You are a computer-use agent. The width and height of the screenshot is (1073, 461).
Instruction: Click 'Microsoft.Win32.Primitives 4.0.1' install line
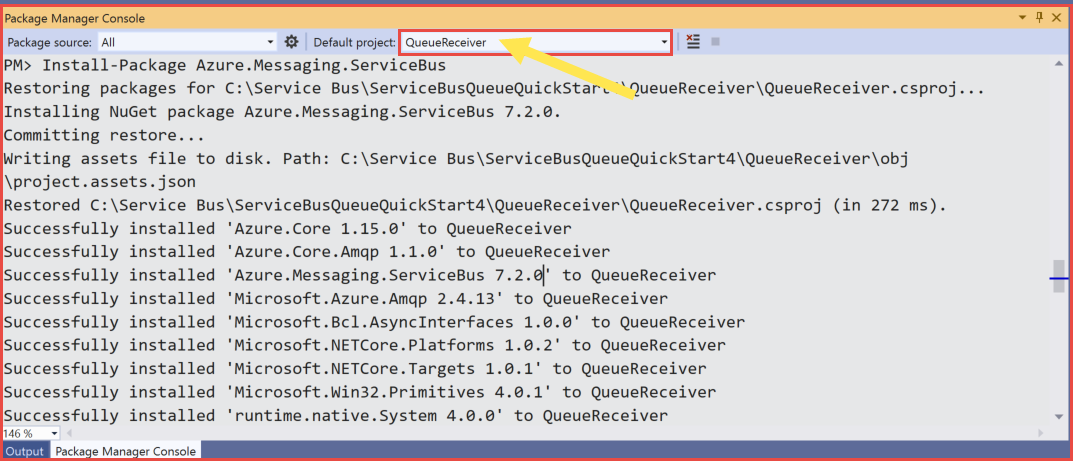coord(359,392)
